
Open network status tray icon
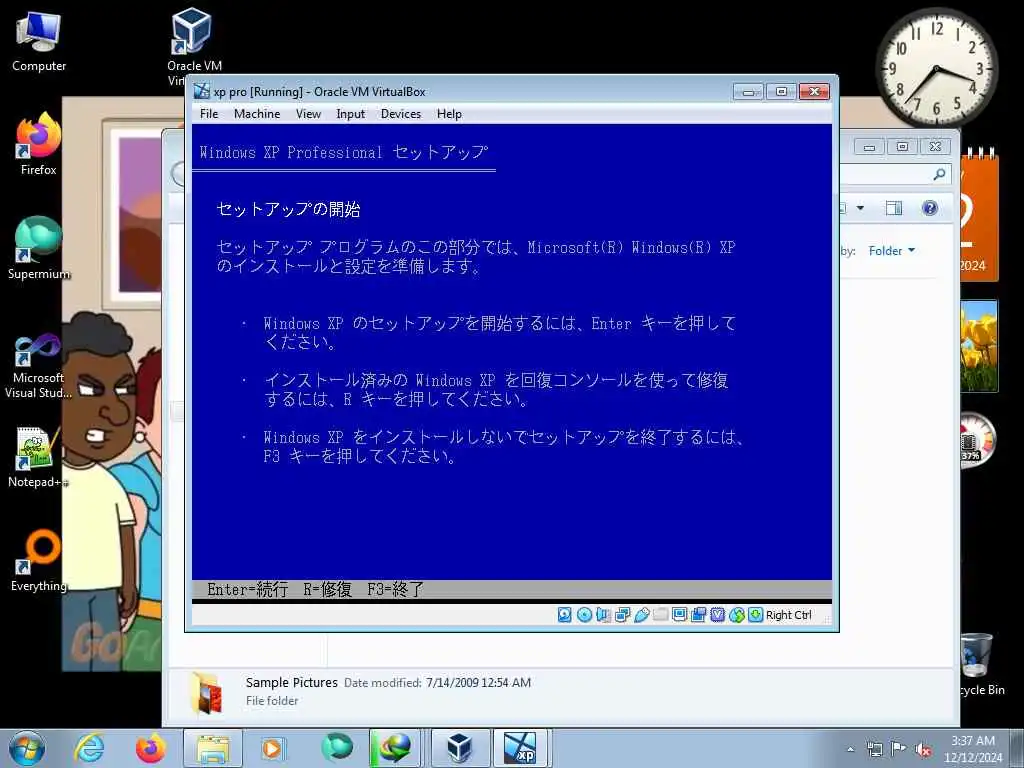pos(874,750)
